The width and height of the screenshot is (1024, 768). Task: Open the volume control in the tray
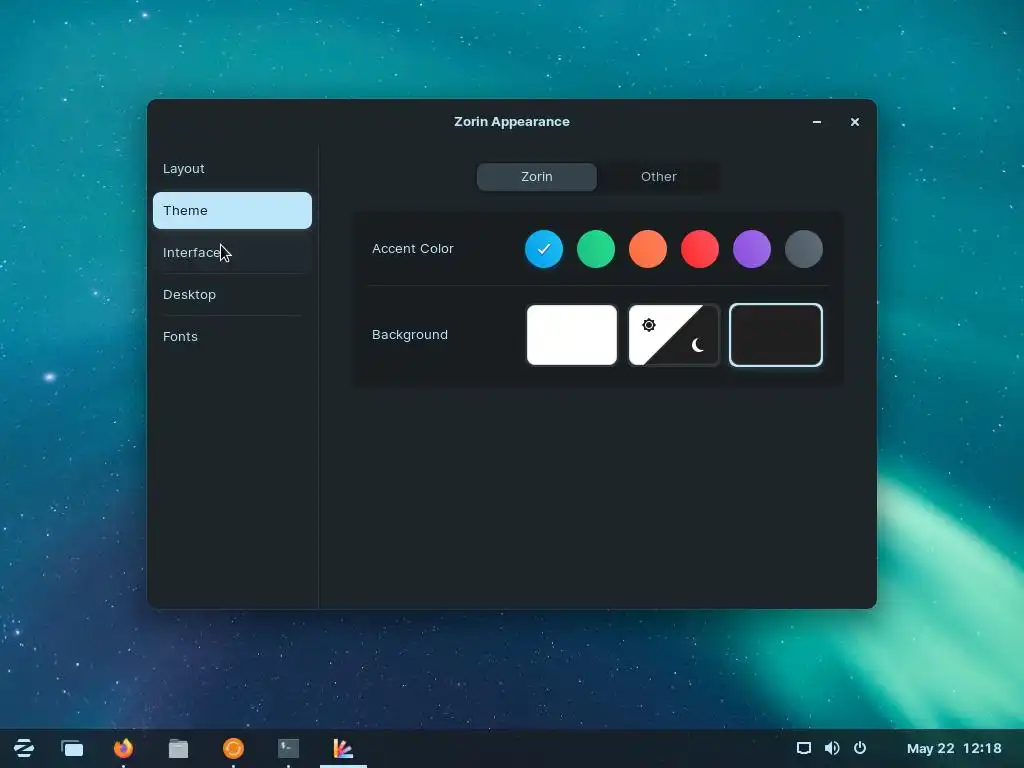(832, 748)
